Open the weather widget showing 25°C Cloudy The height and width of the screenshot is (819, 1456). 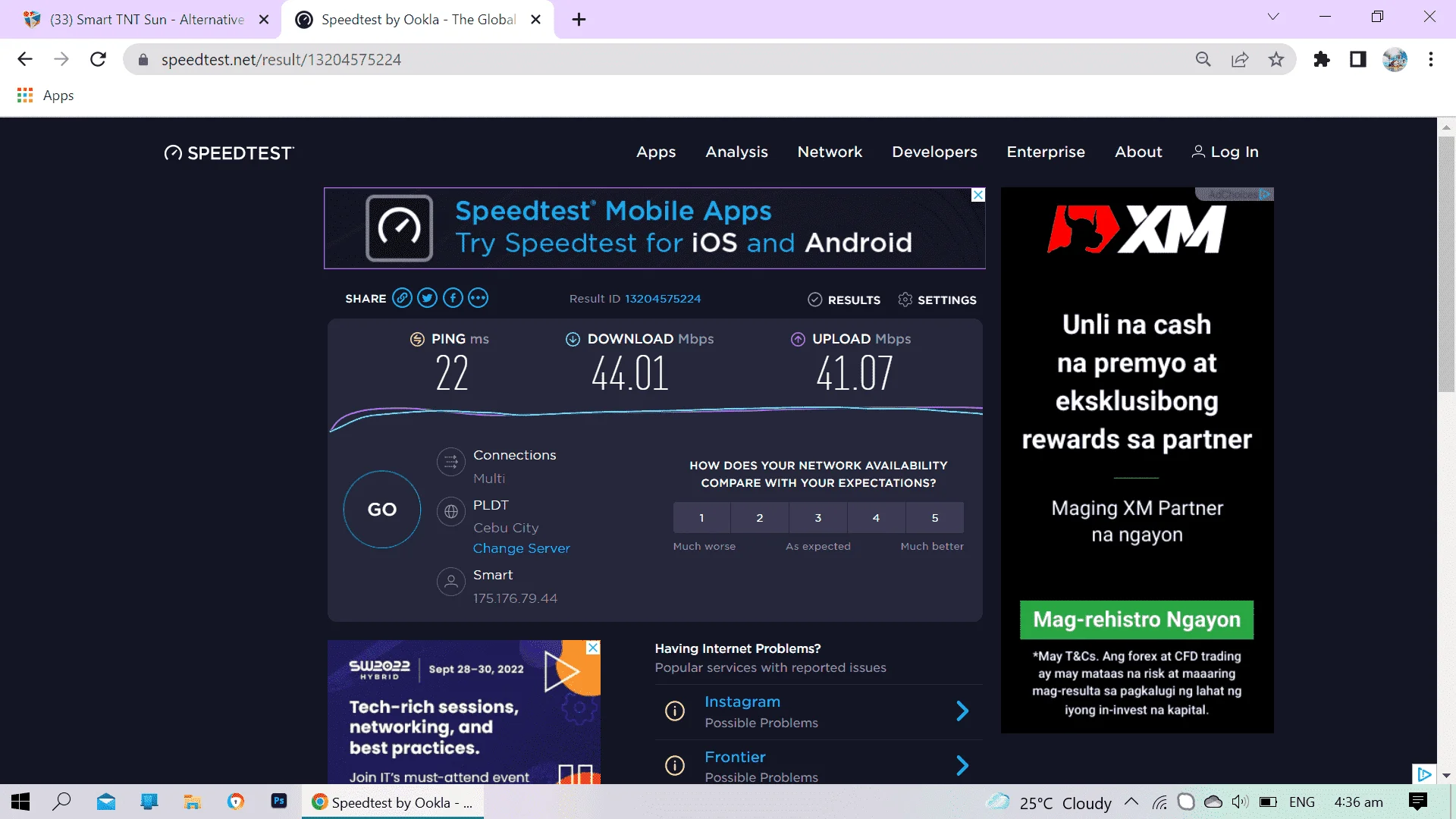click(x=1049, y=802)
